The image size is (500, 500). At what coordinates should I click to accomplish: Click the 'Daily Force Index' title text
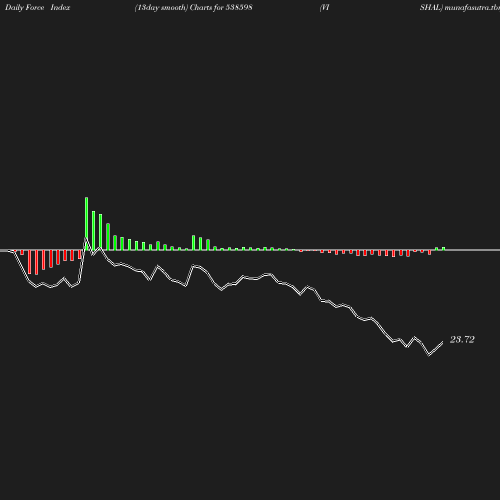pos(37,8)
